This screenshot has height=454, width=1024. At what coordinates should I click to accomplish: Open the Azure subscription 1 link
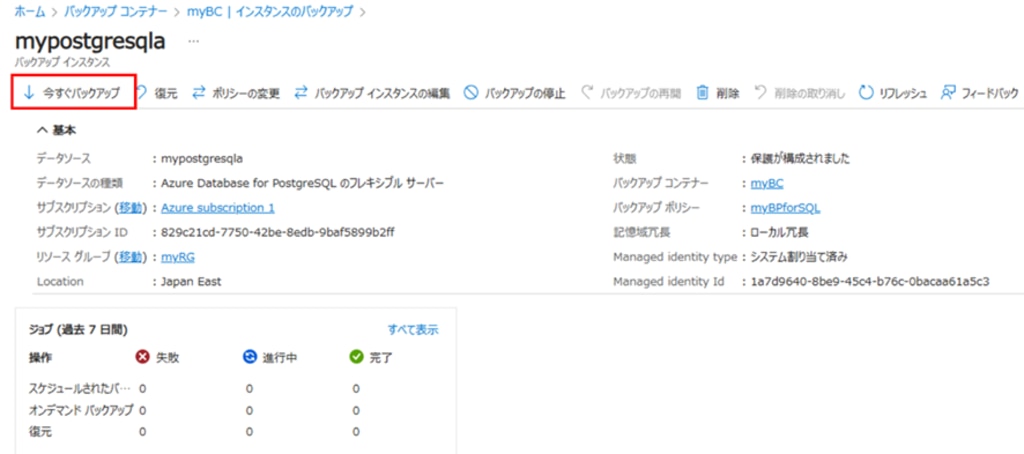tap(217, 208)
